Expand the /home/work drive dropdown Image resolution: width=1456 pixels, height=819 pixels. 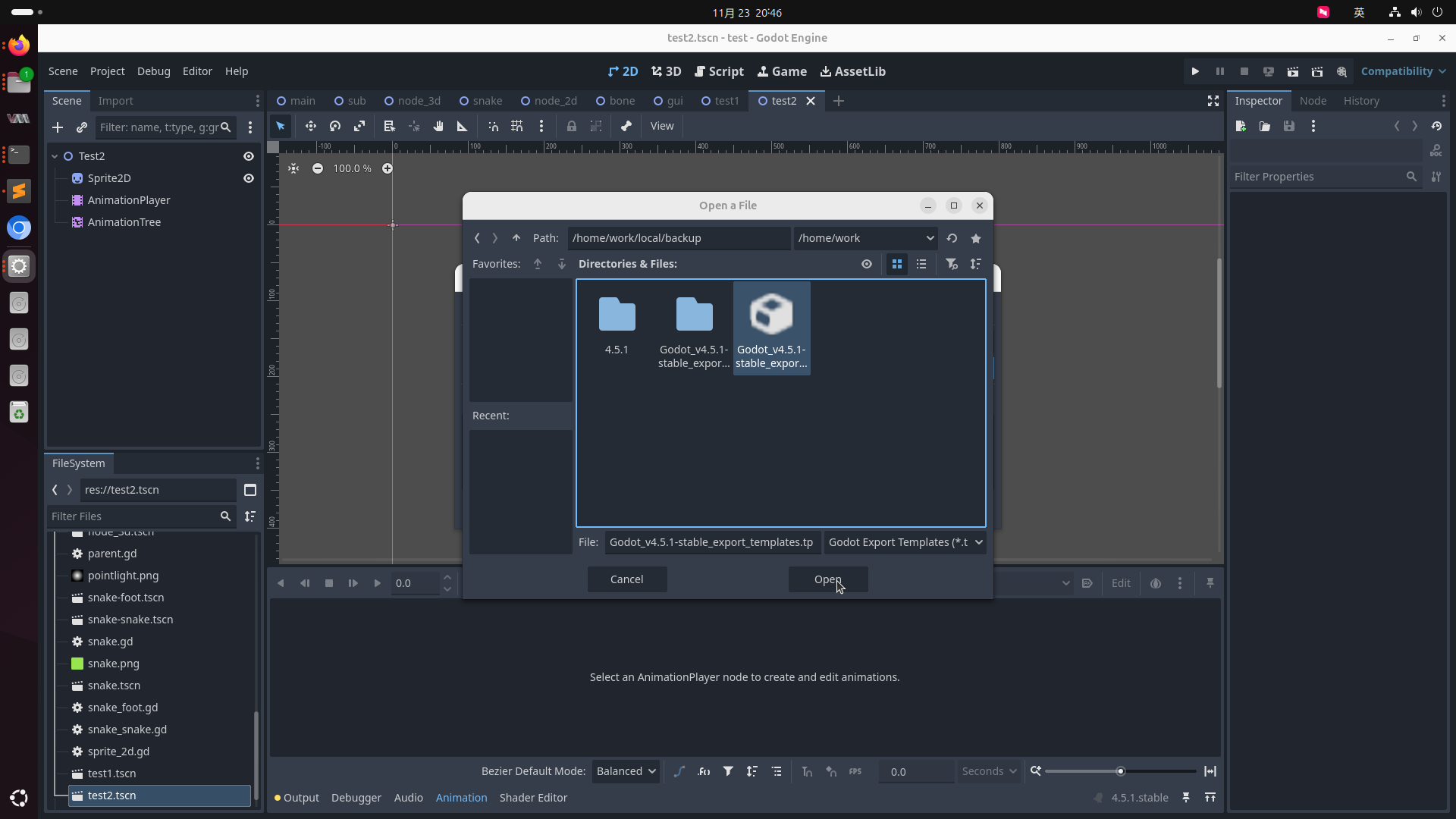coord(865,238)
